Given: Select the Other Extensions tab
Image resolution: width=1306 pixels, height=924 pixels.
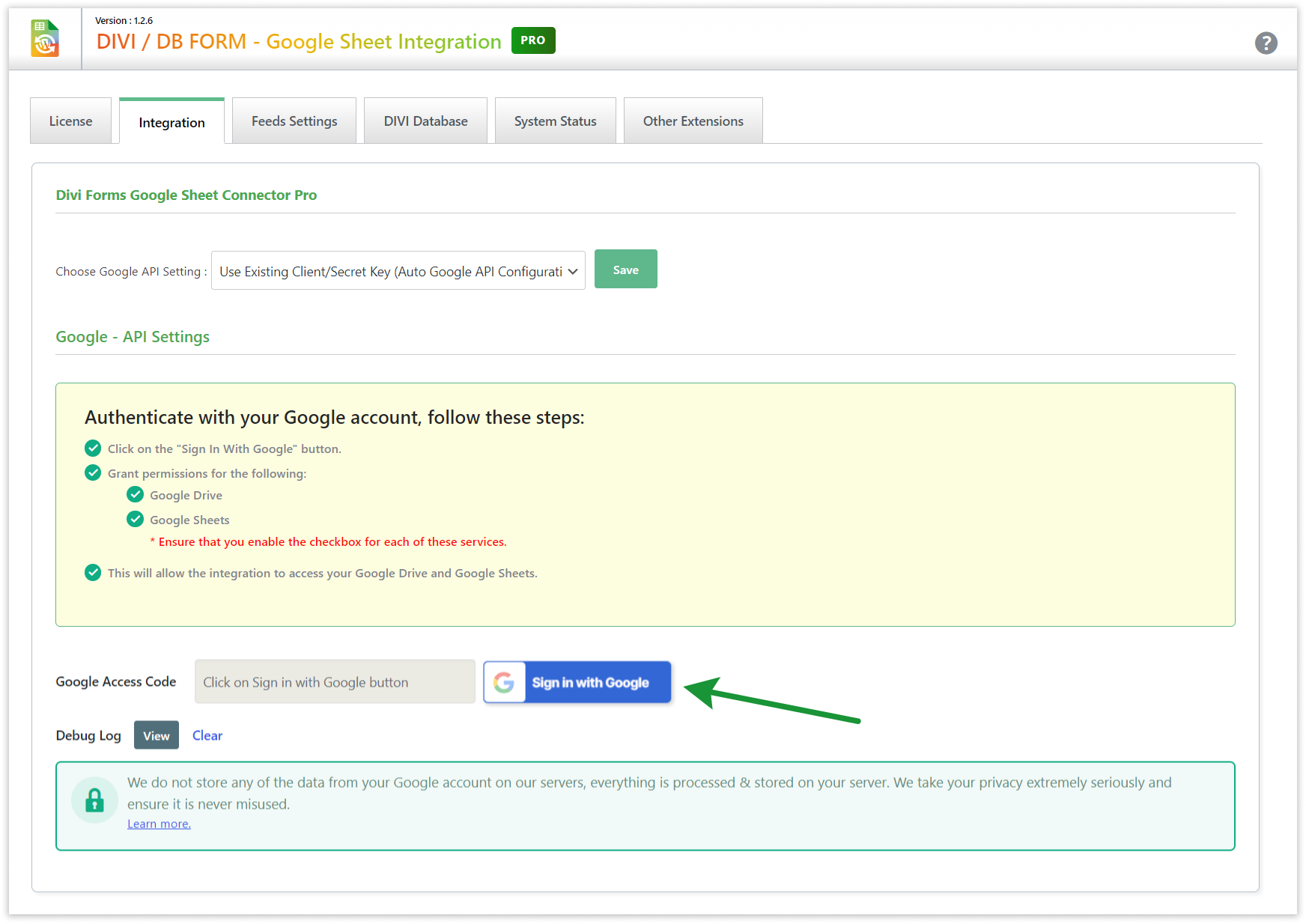Looking at the screenshot, I should pos(693,121).
